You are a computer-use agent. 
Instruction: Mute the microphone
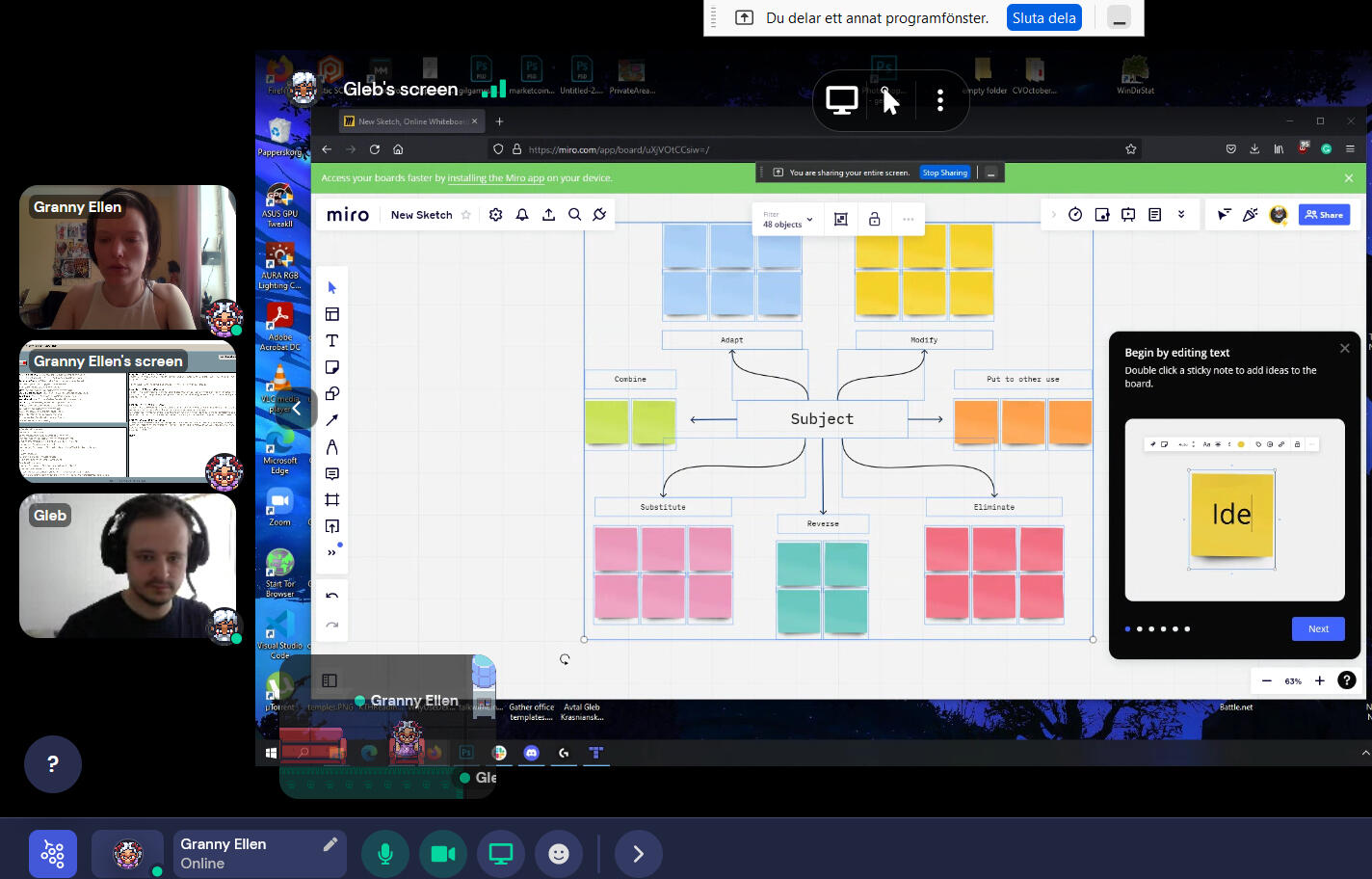pyautogui.click(x=385, y=854)
